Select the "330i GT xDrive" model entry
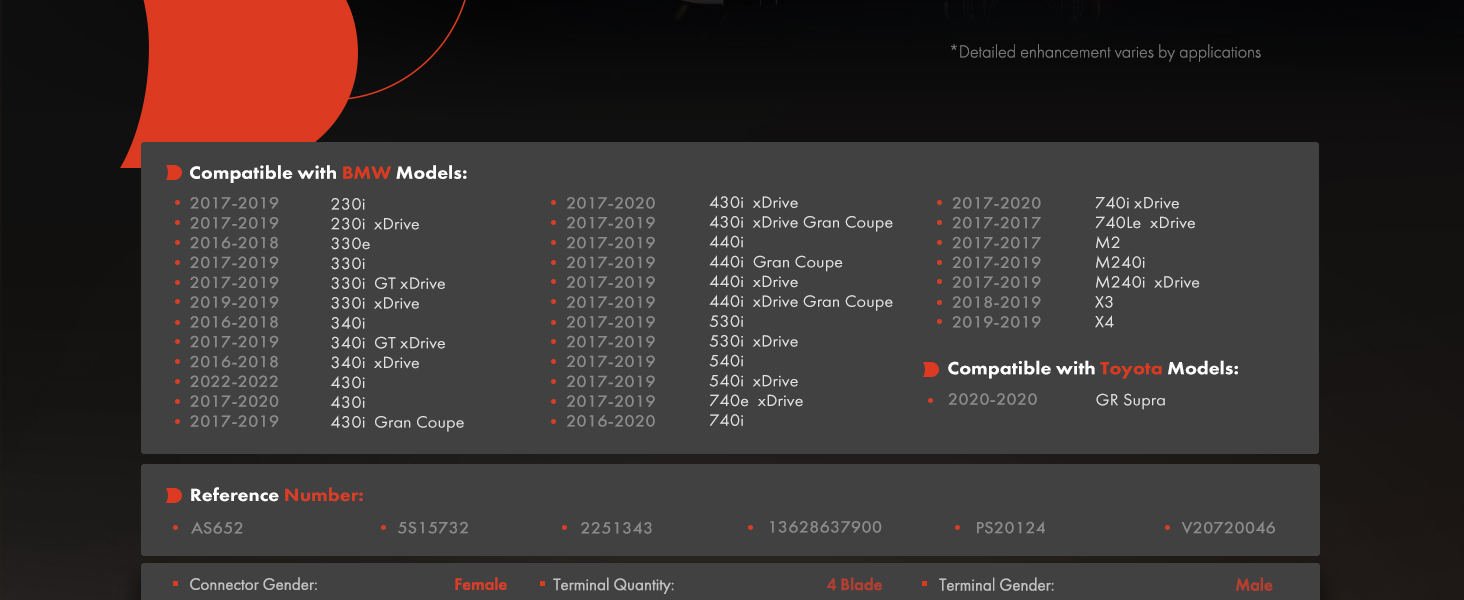 tap(388, 283)
